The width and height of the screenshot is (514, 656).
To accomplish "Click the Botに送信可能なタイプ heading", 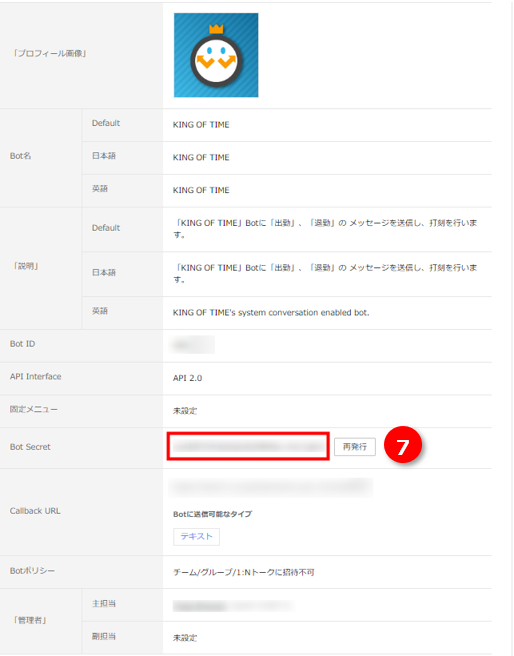I will (x=212, y=514).
